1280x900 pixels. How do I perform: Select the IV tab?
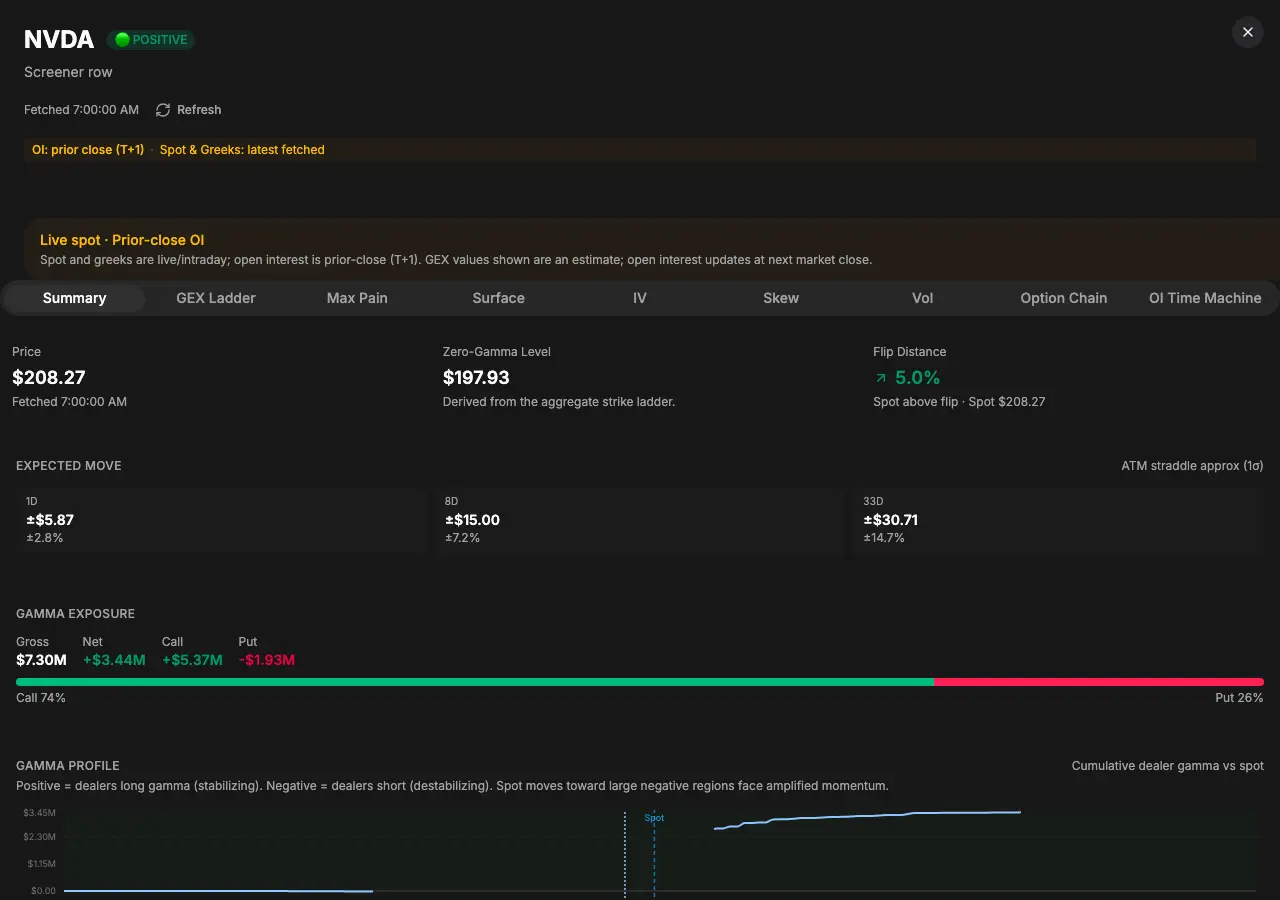[x=640, y=298]
